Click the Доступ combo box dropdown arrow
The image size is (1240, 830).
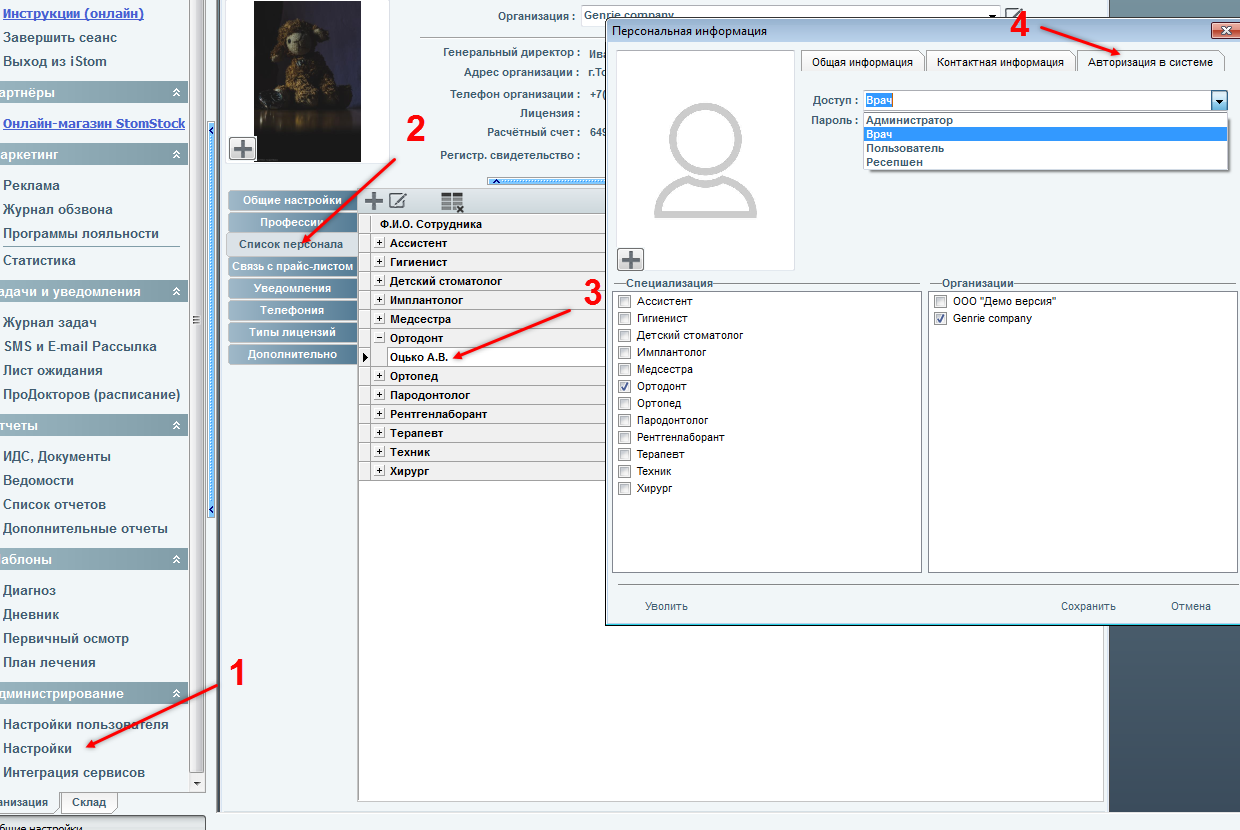[1219, 101]
